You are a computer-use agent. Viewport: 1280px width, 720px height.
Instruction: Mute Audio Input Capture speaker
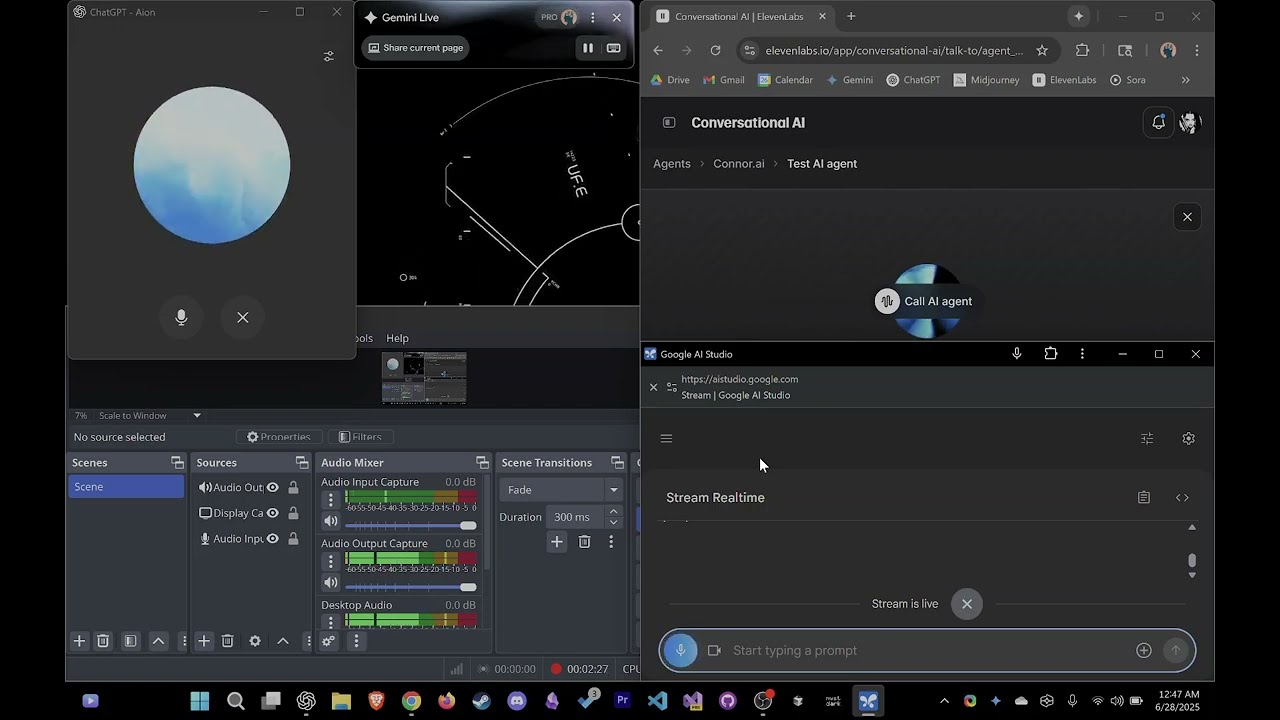pyautogui.click(x=330, y=521)
